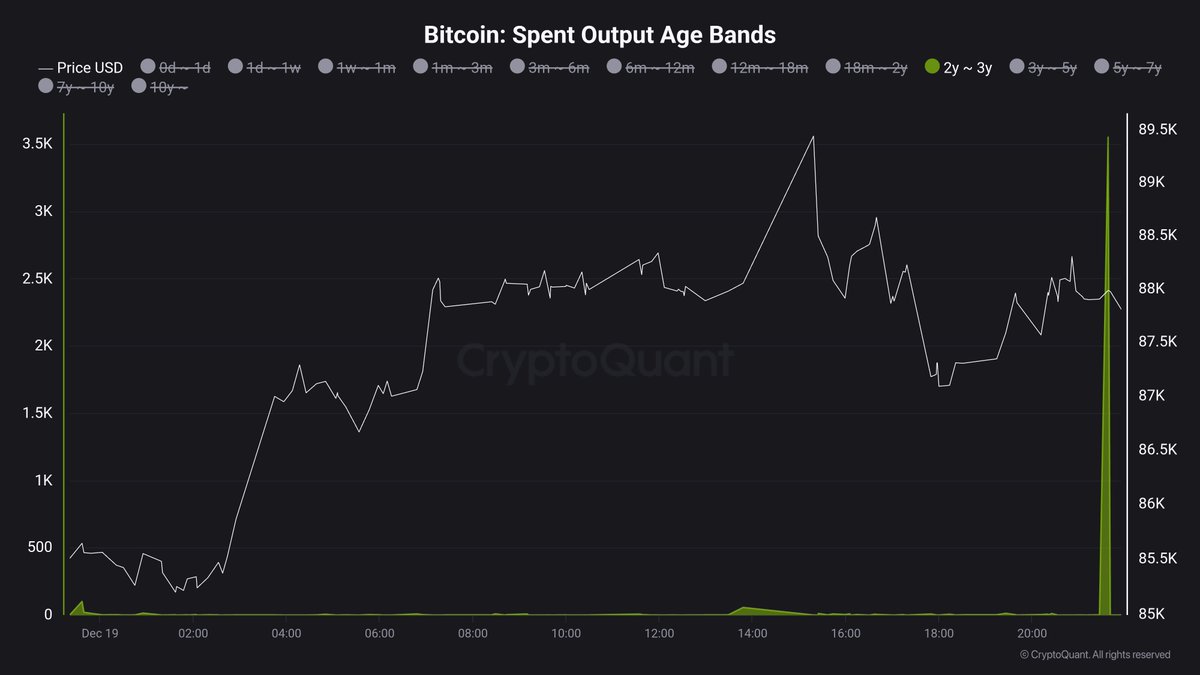The image size is (1200, 675).
Task: Click the Dec 19 date axis label
Action: [x=101, y=633]
